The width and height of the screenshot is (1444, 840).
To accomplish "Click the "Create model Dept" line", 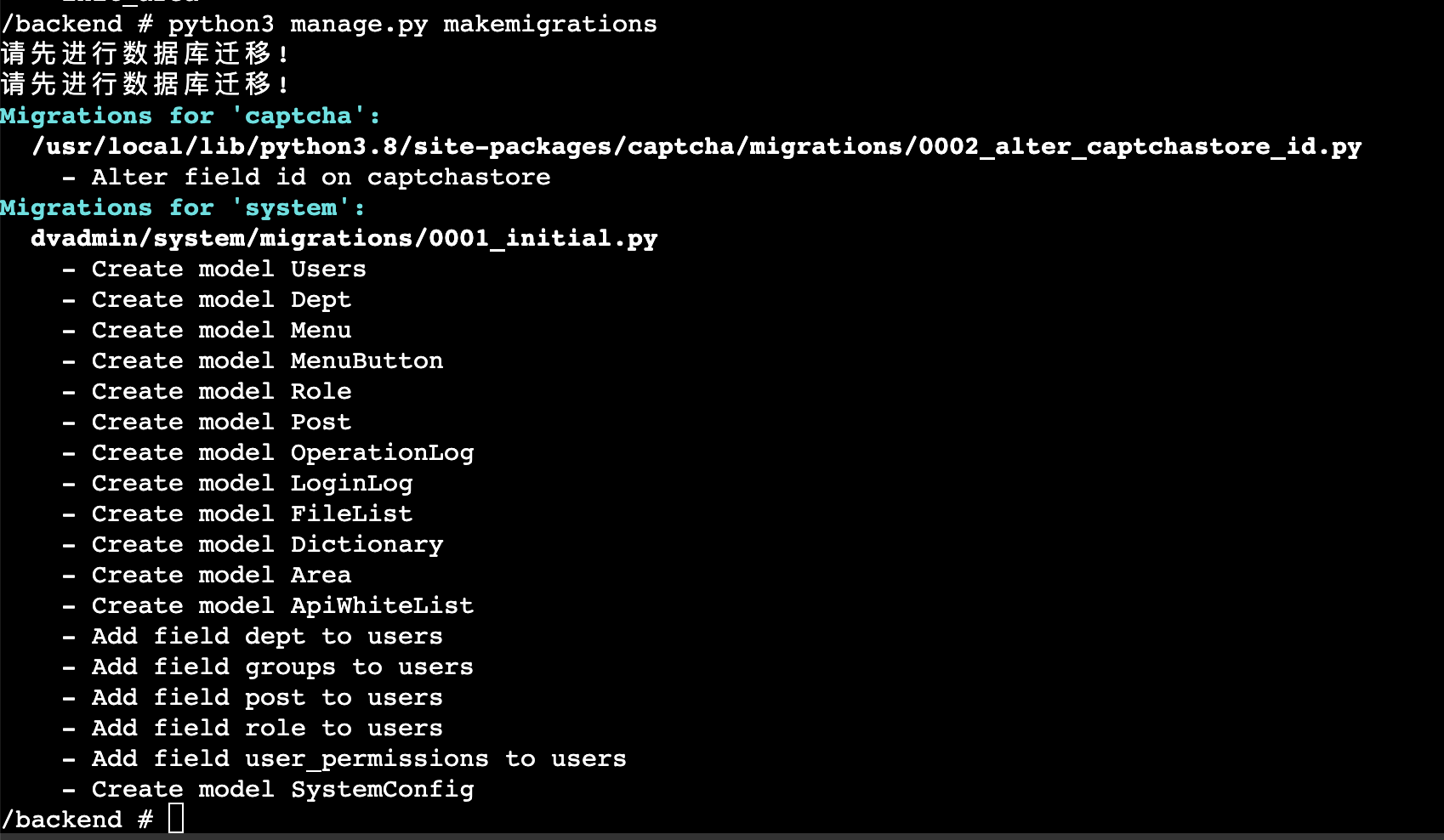I will click(x=207, y=299).
